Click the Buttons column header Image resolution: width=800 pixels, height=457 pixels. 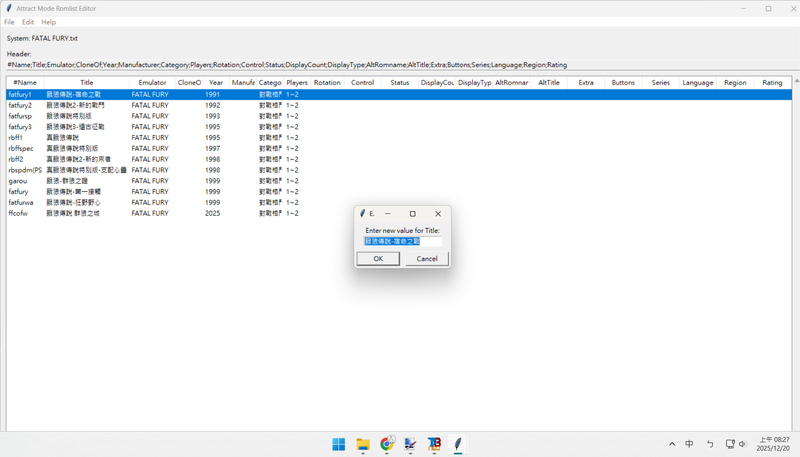[x=623, y=82]
